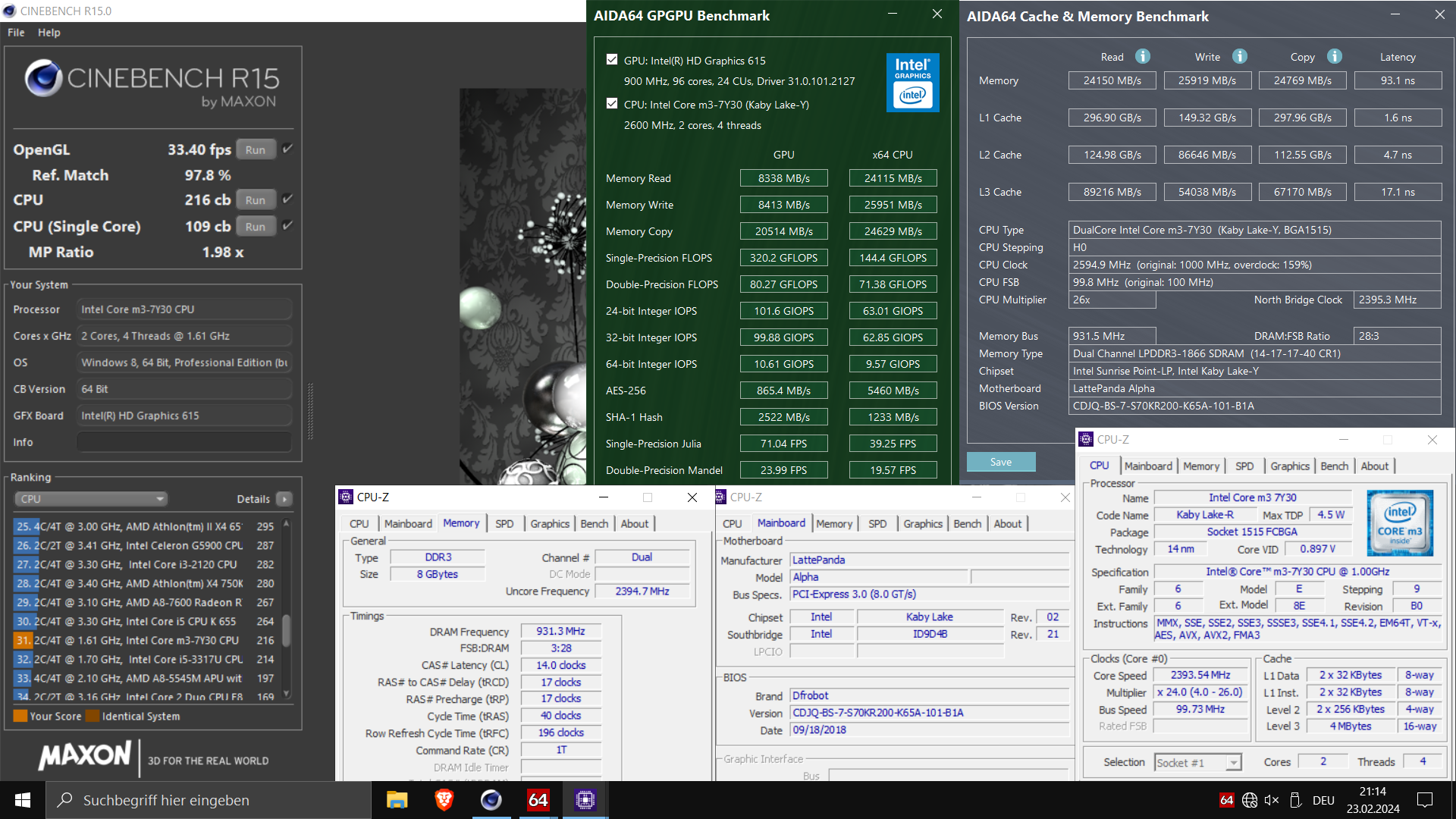Screen dimensions: 1456x819
Task: Open Brave browser from taskbar
Action: click(444, 800)
